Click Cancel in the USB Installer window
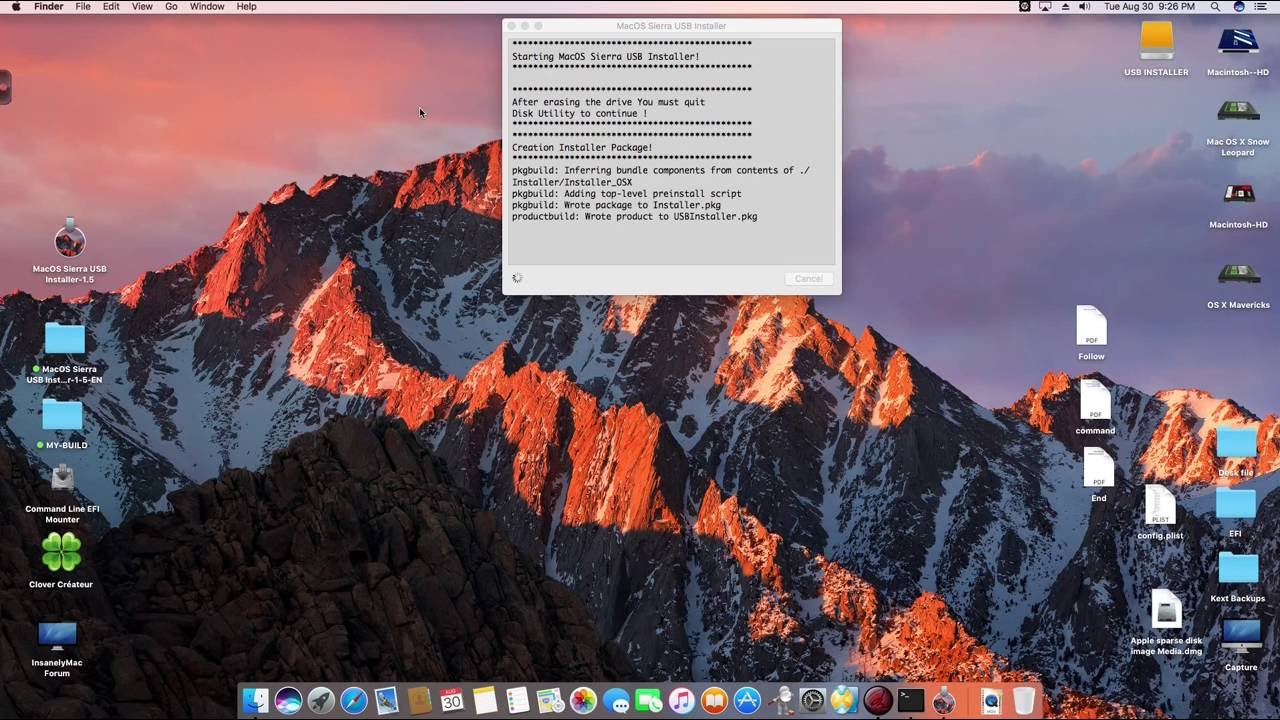1280x720 pixels. tap(809, 279)
